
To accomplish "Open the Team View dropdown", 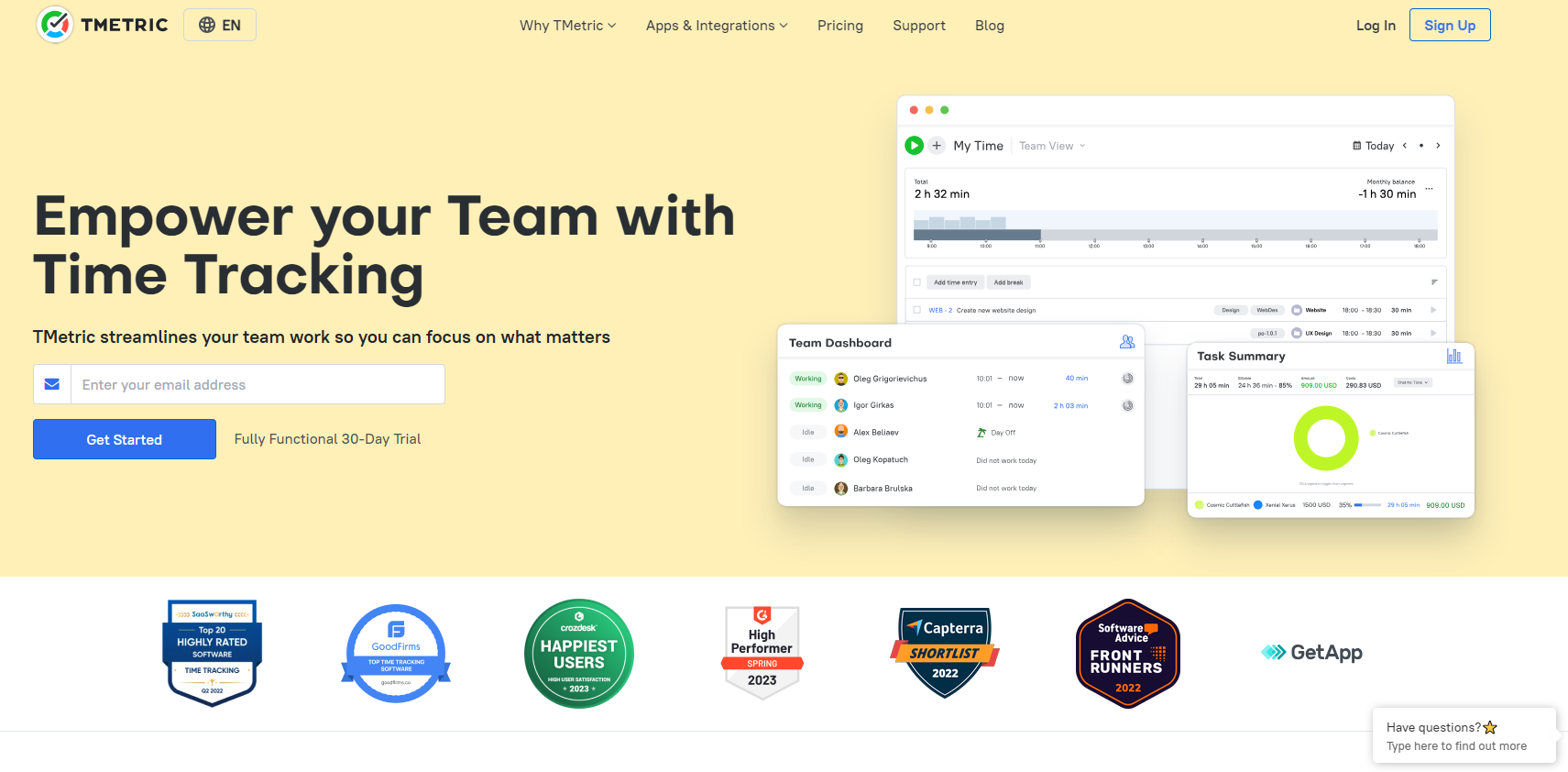I will click(x=1052, y=146).
